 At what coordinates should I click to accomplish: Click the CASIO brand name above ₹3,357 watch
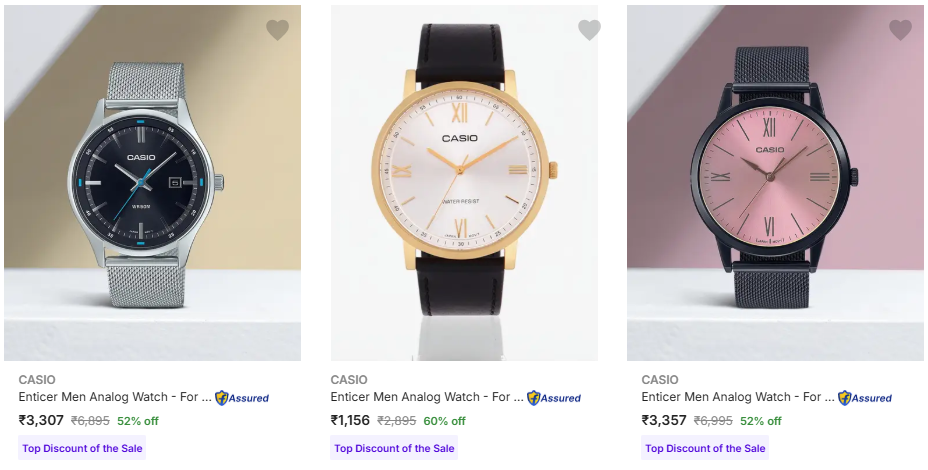coord(660,380)
